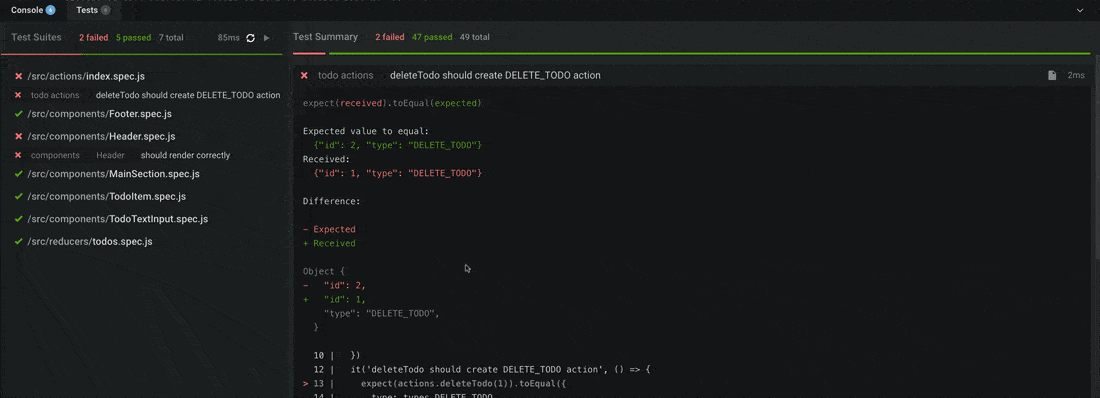The image size is (1100, 398).
Task: Open /src/components/Header.spec.js suite
Action: [101, 136]
